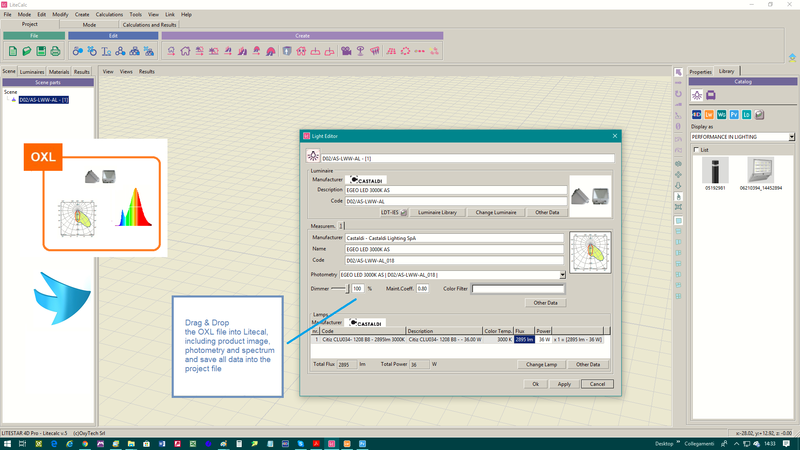Click Other Data button in Luminaire section
The height and width of the screenshot is (450, 800).
point(547,212)
